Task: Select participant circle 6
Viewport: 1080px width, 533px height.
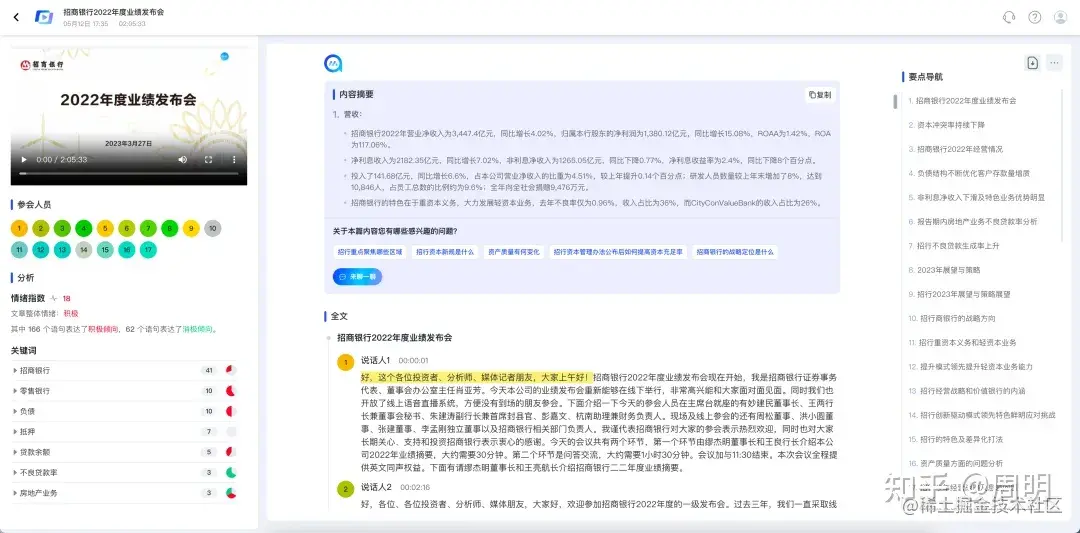Action: click(x=126, y=229)
